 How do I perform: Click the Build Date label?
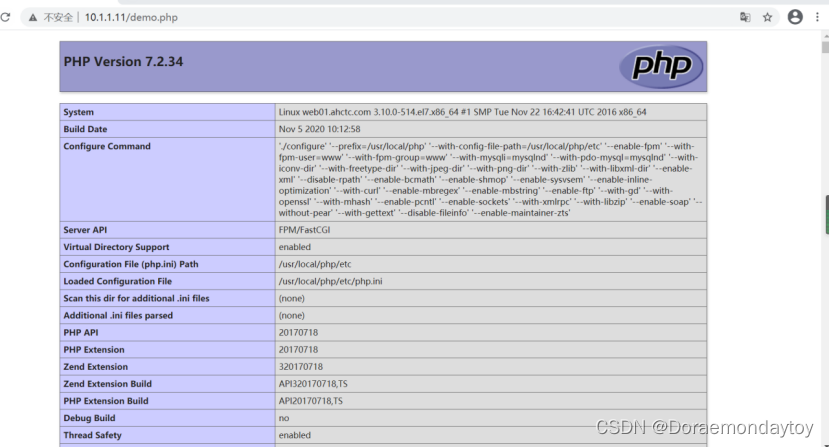[x=85, y=129]
